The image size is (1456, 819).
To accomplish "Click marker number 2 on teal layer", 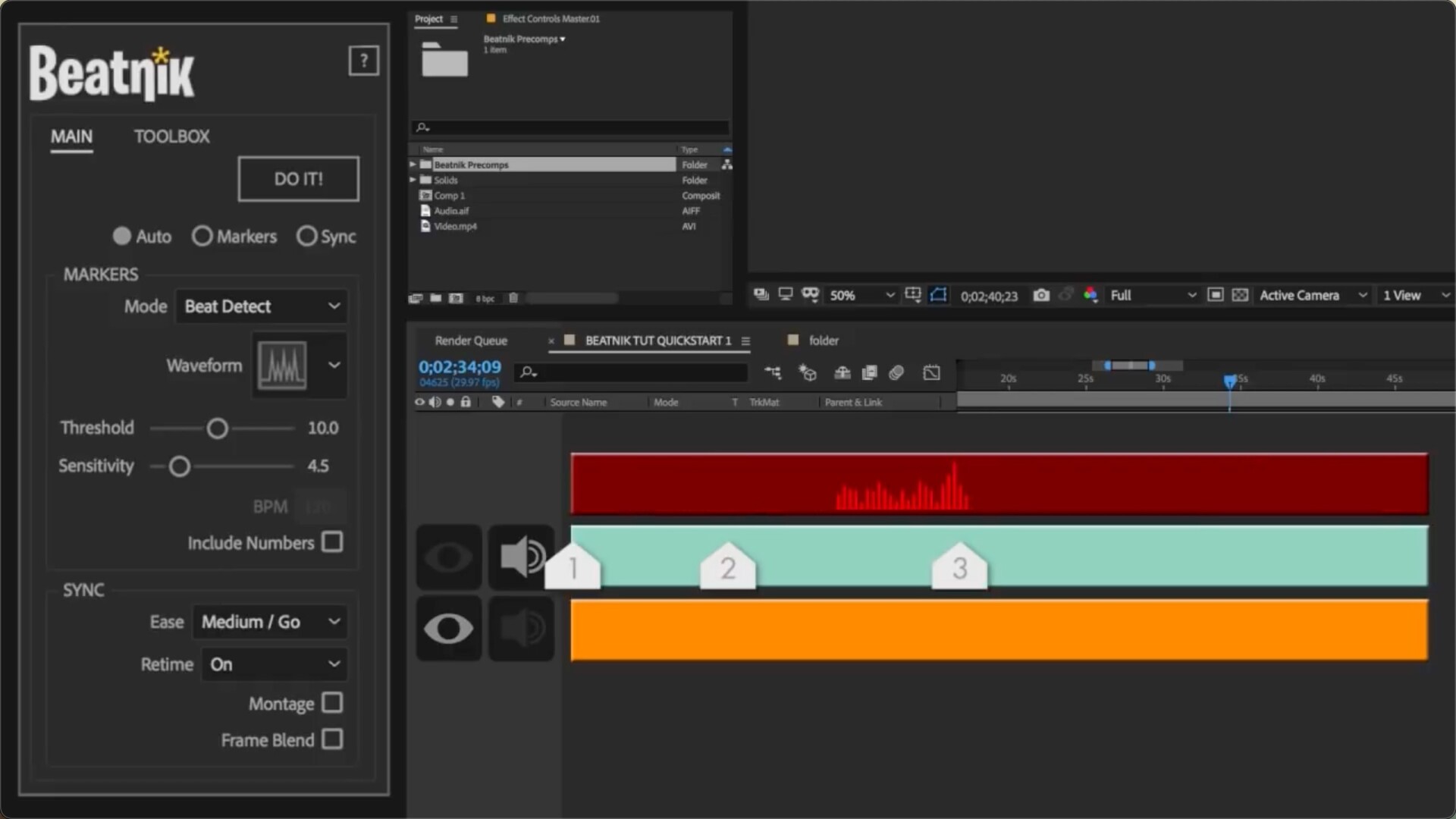I will (x=727, y=568).
